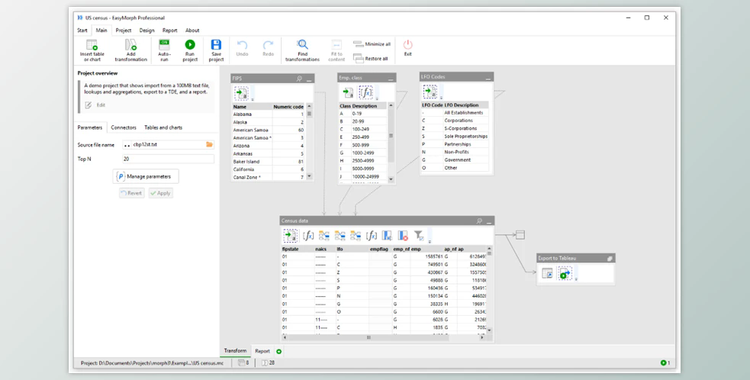
Task: Select the filter action in Census data
Action: [x=419, y=235]
